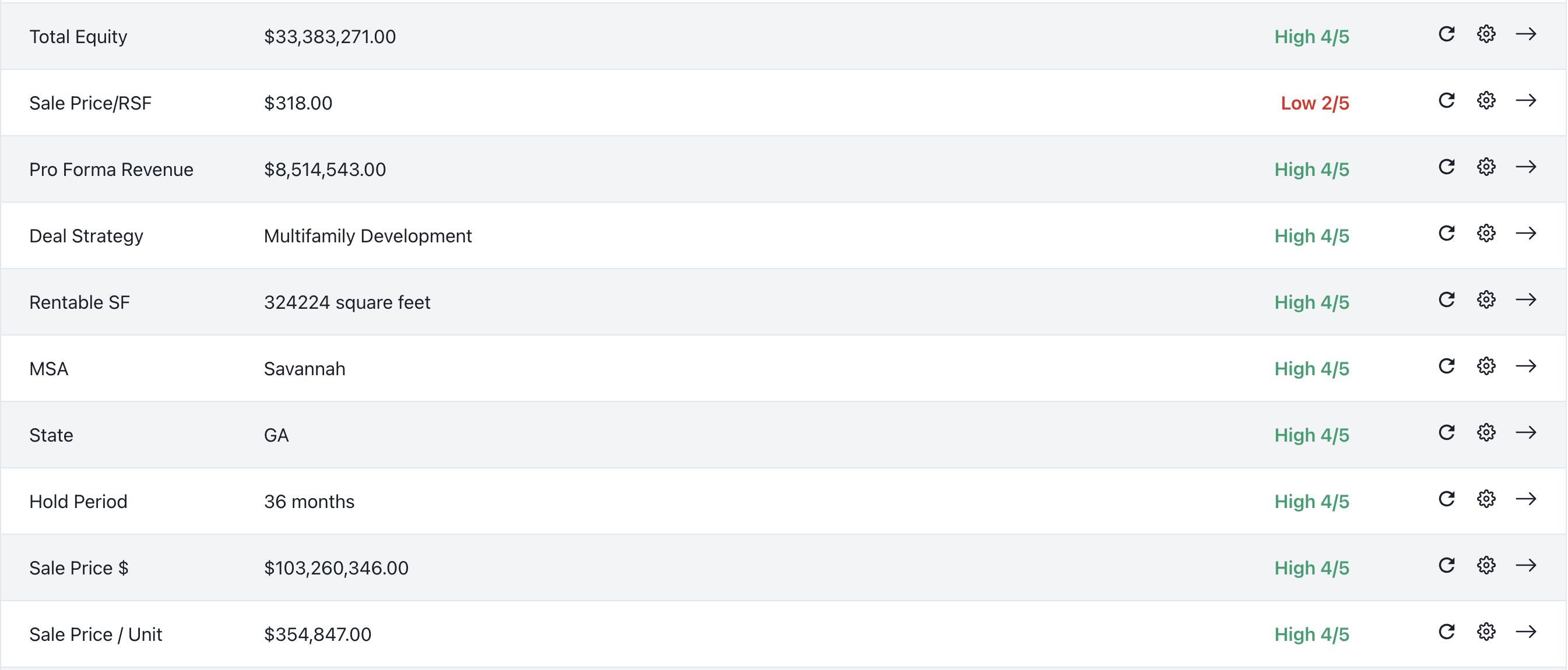Screen dimensions: 1568x670
Task: Click the $103,260,346.00 sale price value
Action: pyautogui.click(x=336, y=568)
